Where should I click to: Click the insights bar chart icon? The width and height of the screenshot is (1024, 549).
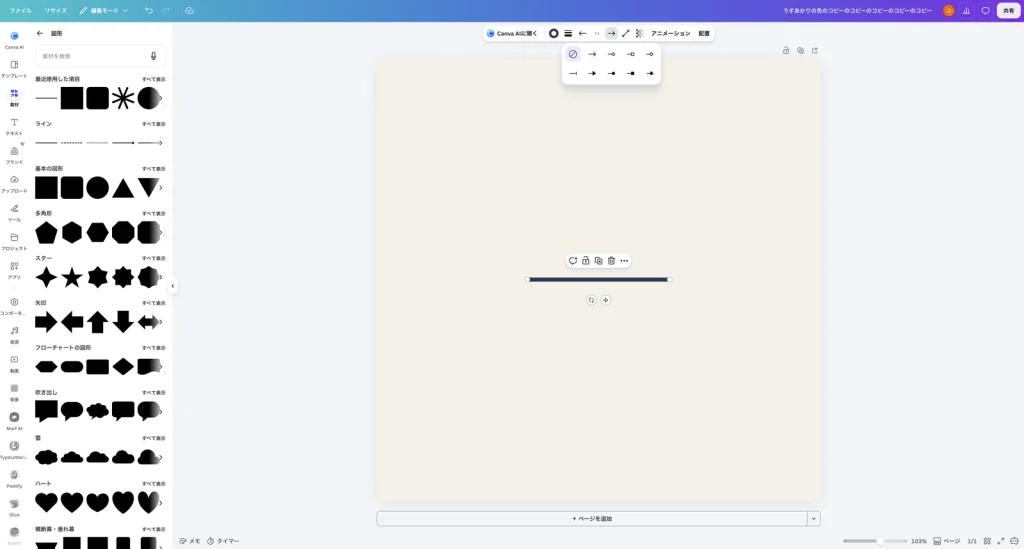pyautogui.click(x=967, y=10)
